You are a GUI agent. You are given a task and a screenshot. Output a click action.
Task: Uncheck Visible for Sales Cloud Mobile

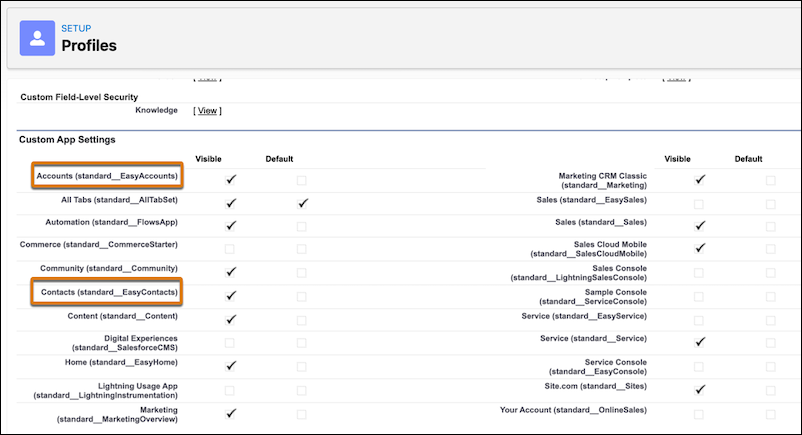pos(700,248)
